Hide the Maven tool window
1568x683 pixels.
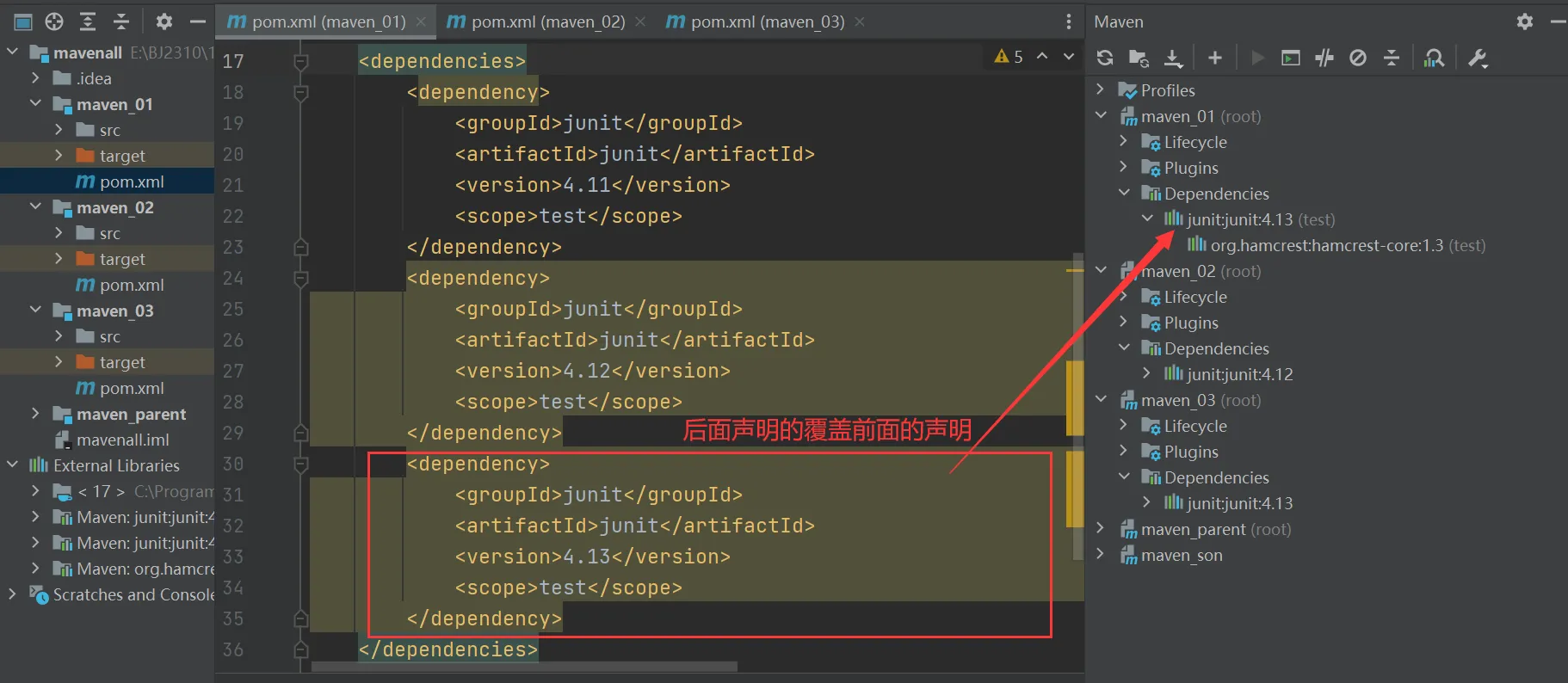(x=1558, y=22)
